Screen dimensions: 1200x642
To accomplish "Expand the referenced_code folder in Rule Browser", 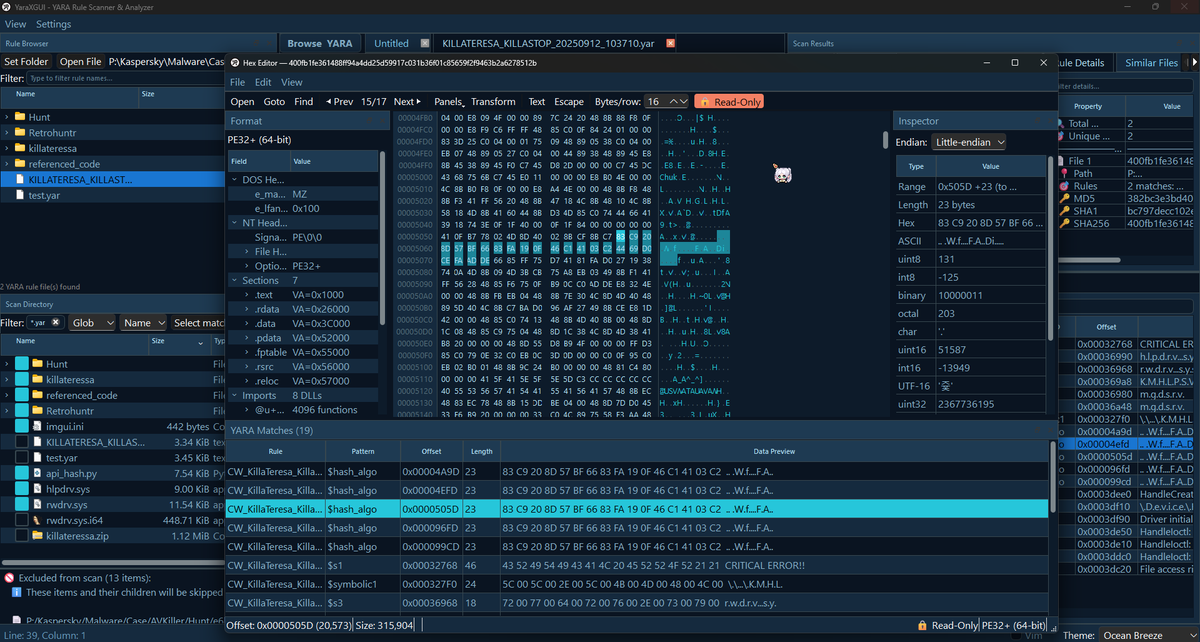I will (7, 164).
